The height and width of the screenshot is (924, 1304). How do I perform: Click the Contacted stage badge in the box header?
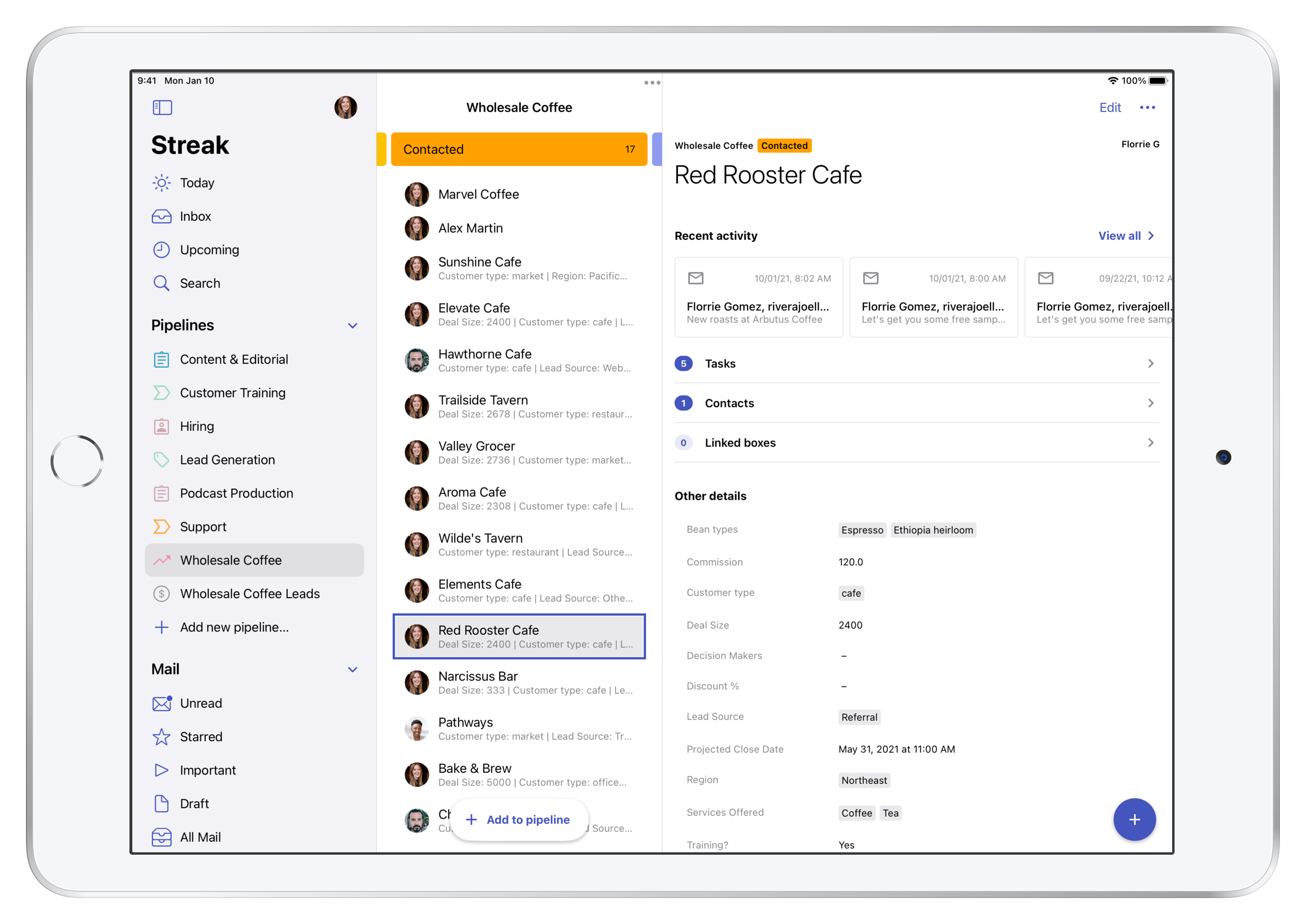coord(784,146)
